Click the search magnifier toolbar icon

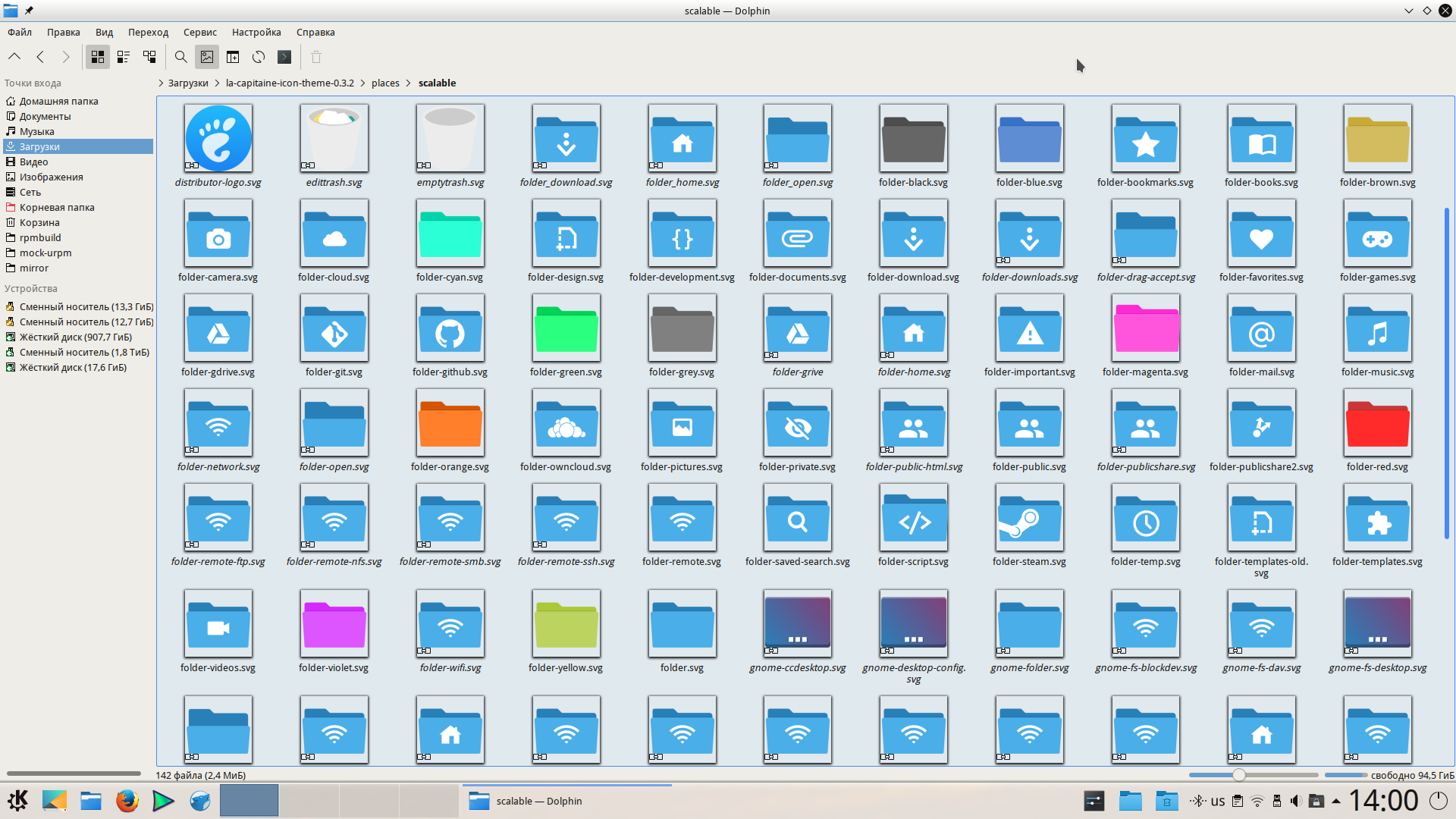coord(180,57)
